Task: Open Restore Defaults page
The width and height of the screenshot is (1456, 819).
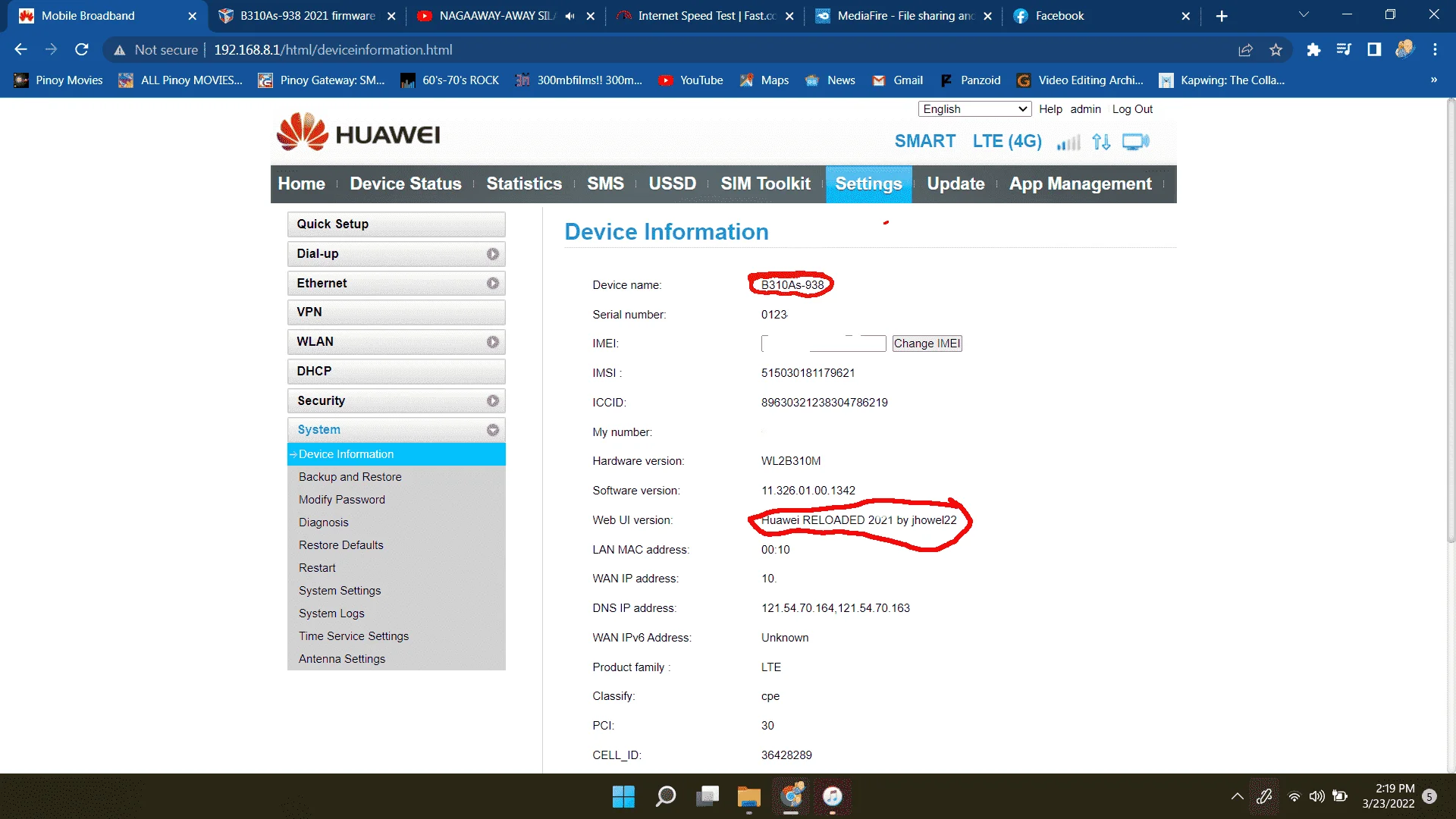Action: 340,545
